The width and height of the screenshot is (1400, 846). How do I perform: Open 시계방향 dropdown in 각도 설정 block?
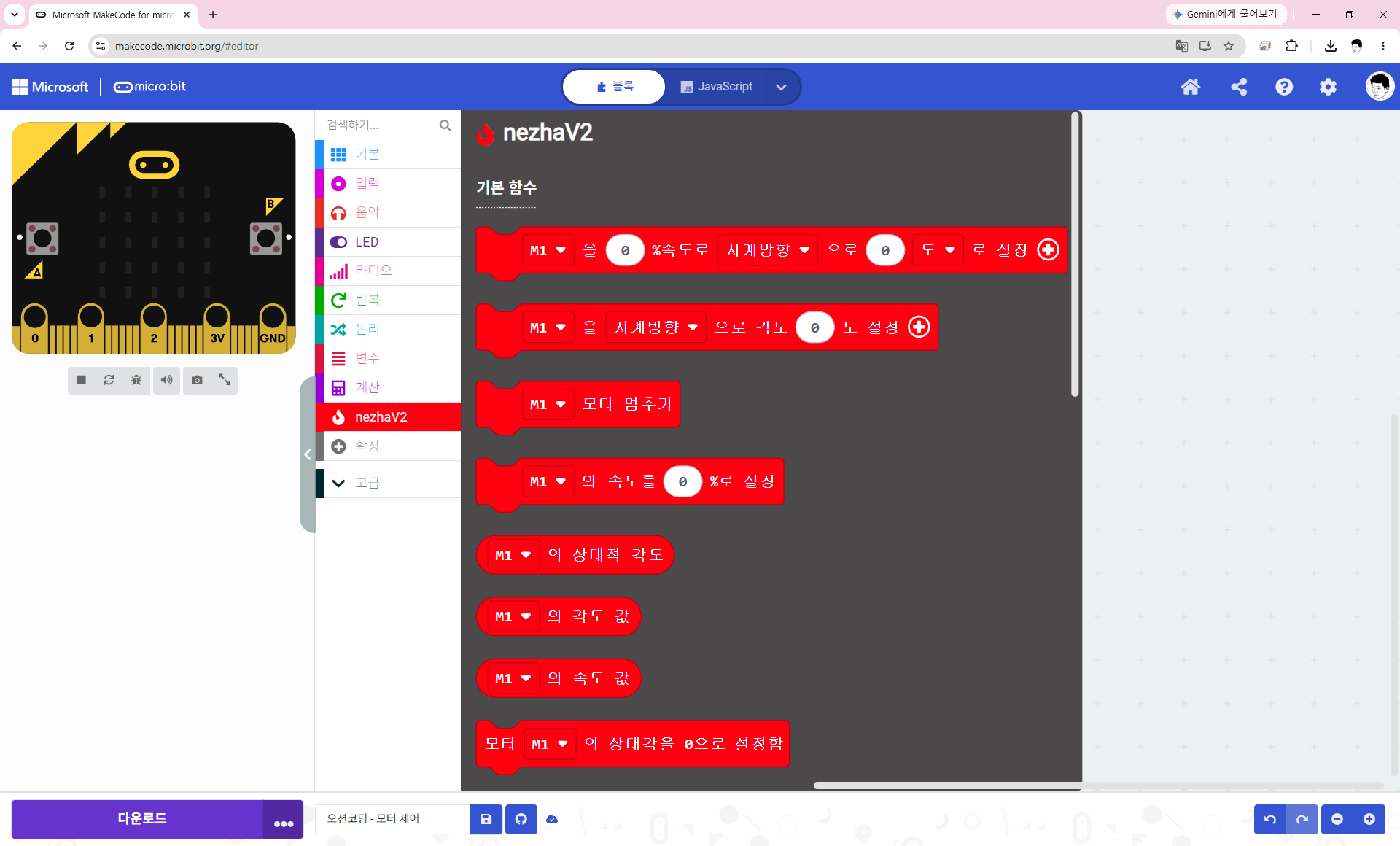tap(656, 327)
